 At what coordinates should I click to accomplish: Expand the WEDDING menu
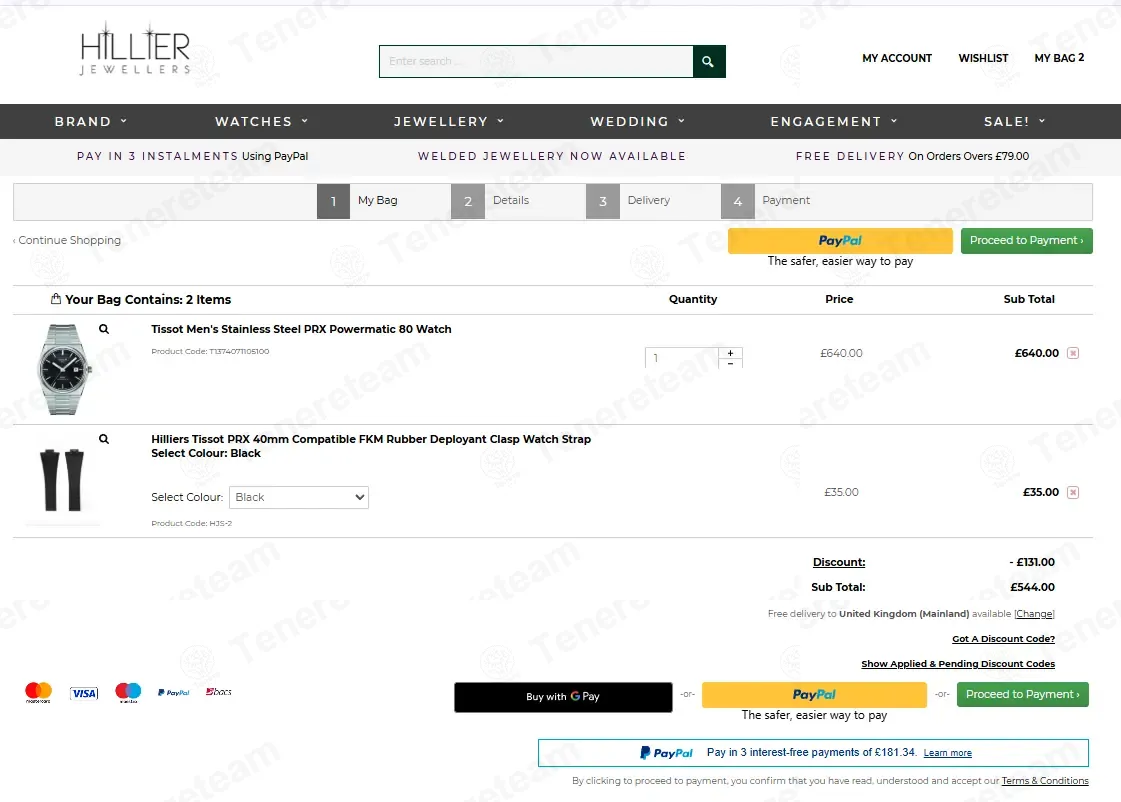[x=638, y=122]
